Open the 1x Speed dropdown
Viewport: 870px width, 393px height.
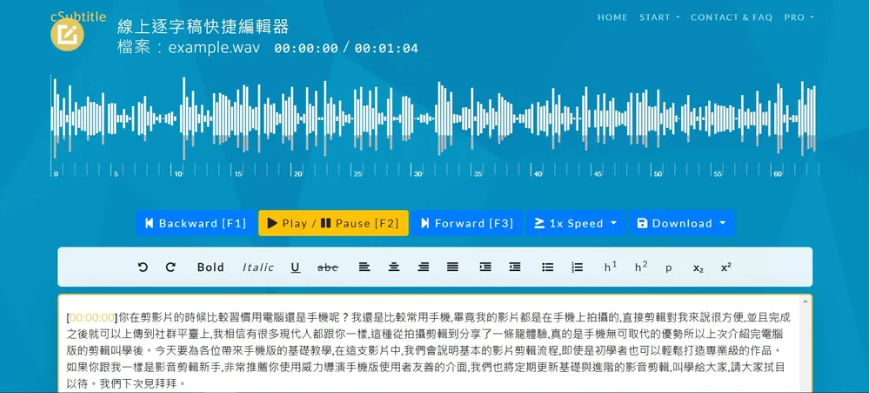coord(575,223)
